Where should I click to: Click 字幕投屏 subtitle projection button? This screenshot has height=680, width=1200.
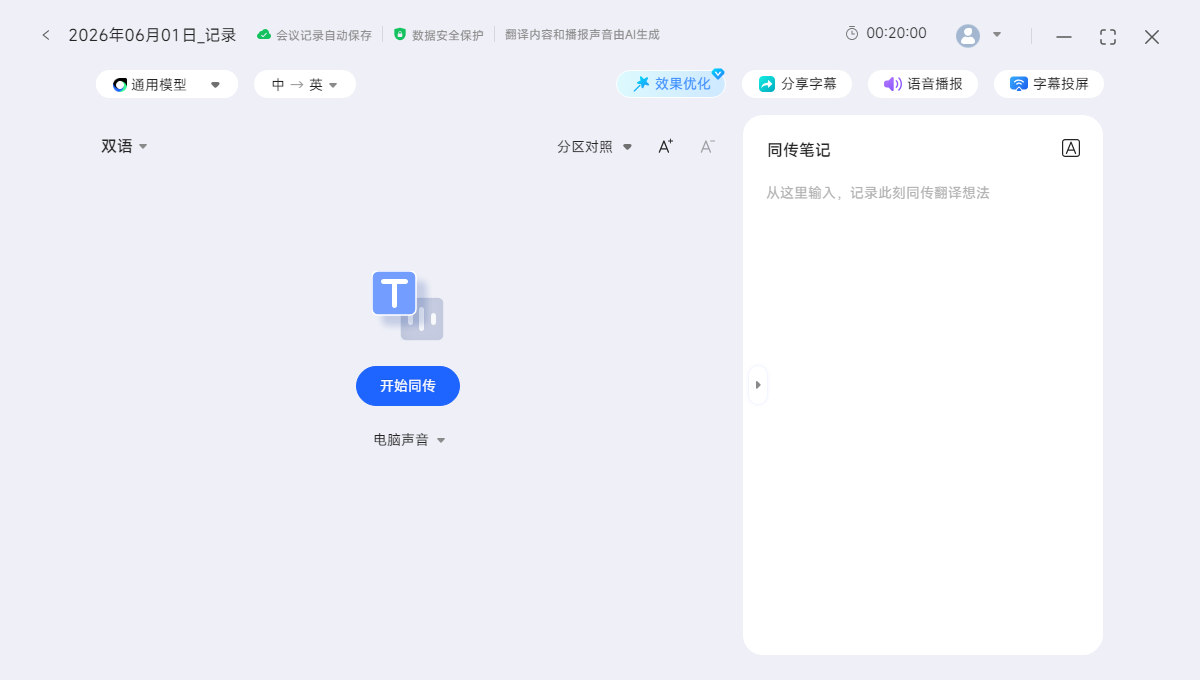pyautogui.click(x=1049, y=84)
